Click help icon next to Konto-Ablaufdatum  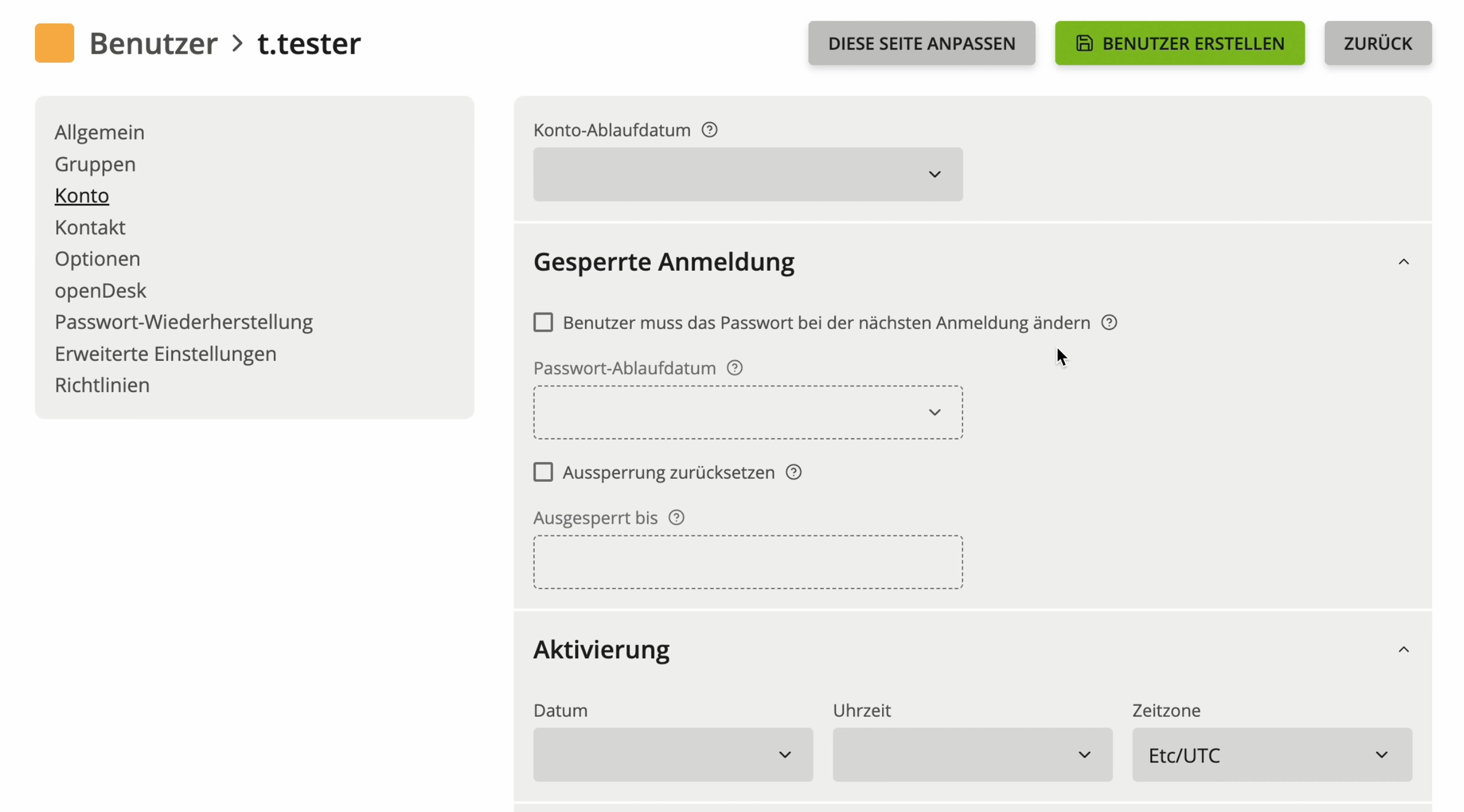(709, 130)
